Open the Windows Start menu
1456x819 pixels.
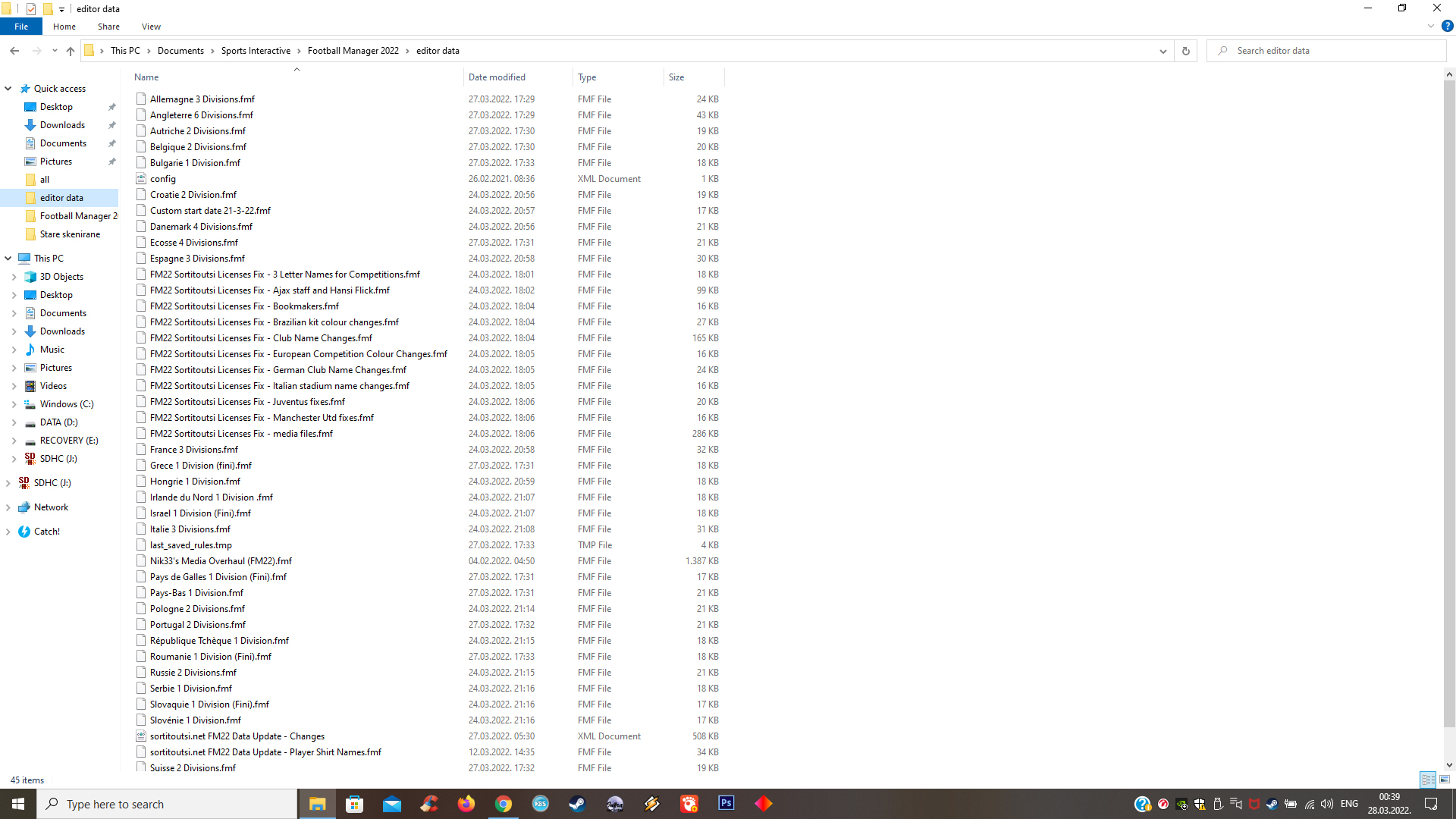18,804
